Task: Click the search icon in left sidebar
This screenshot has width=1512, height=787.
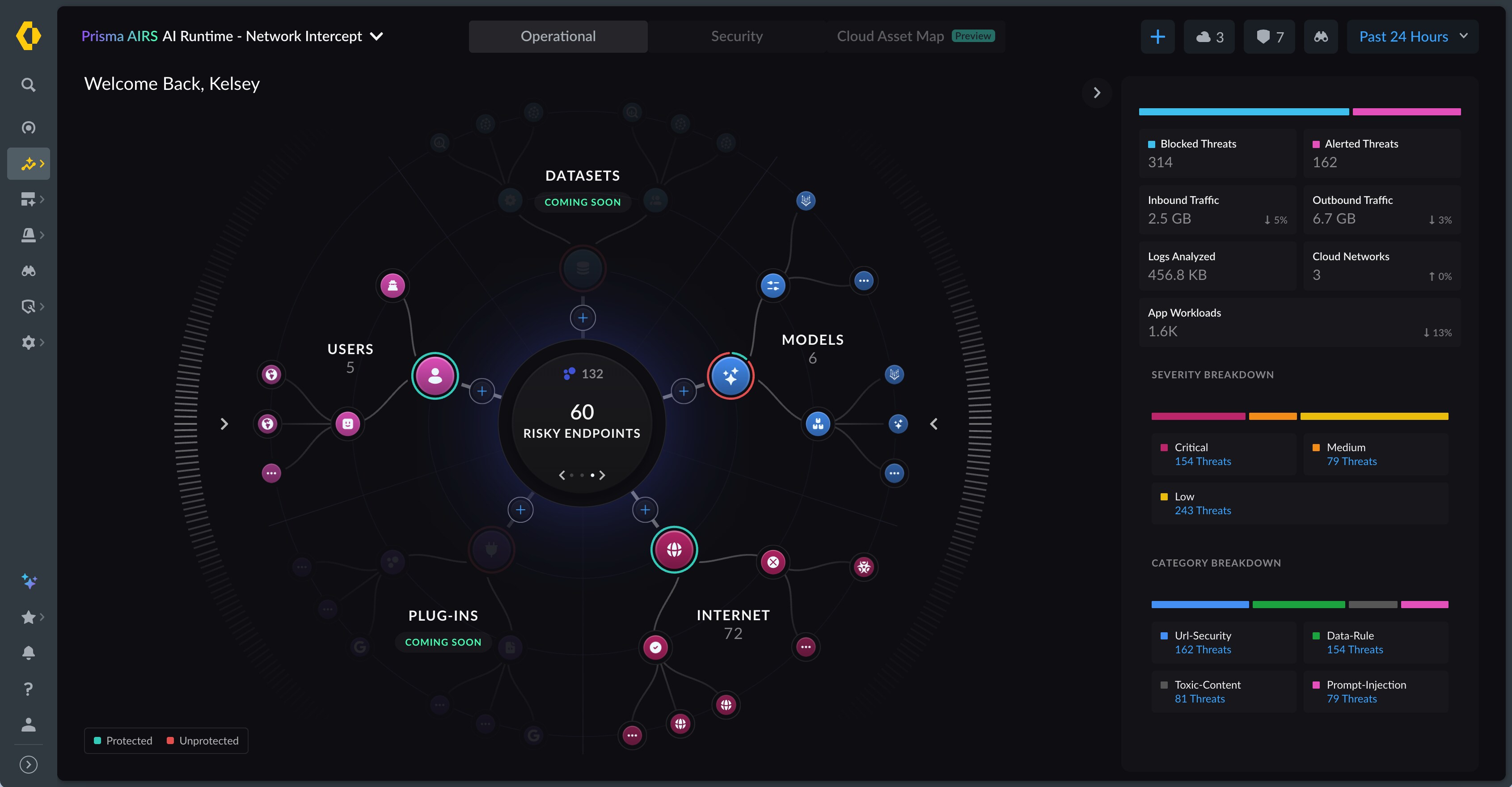Action: (x=28, y=85)
